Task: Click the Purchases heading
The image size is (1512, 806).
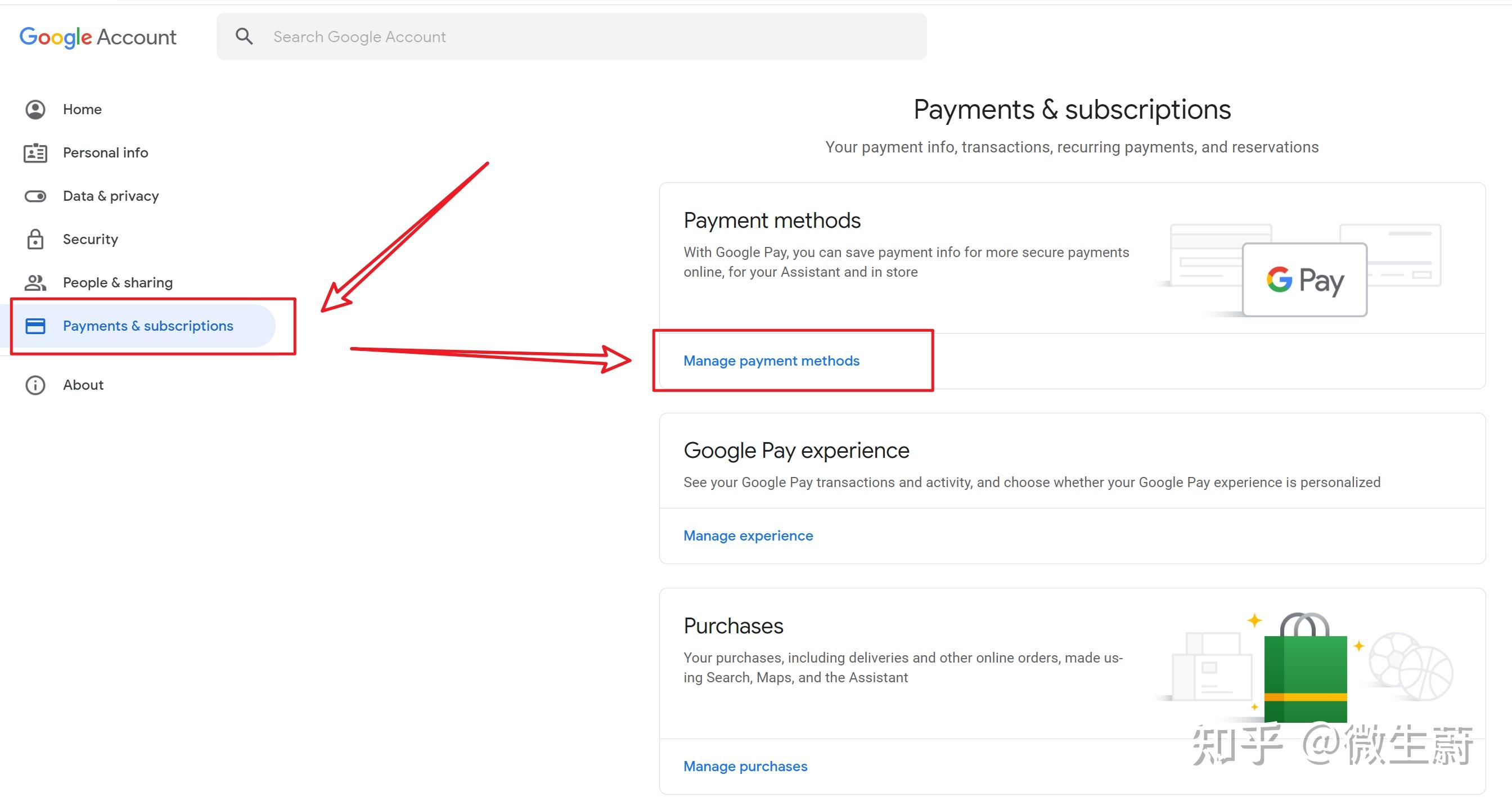Action: [x=733, y=626]
